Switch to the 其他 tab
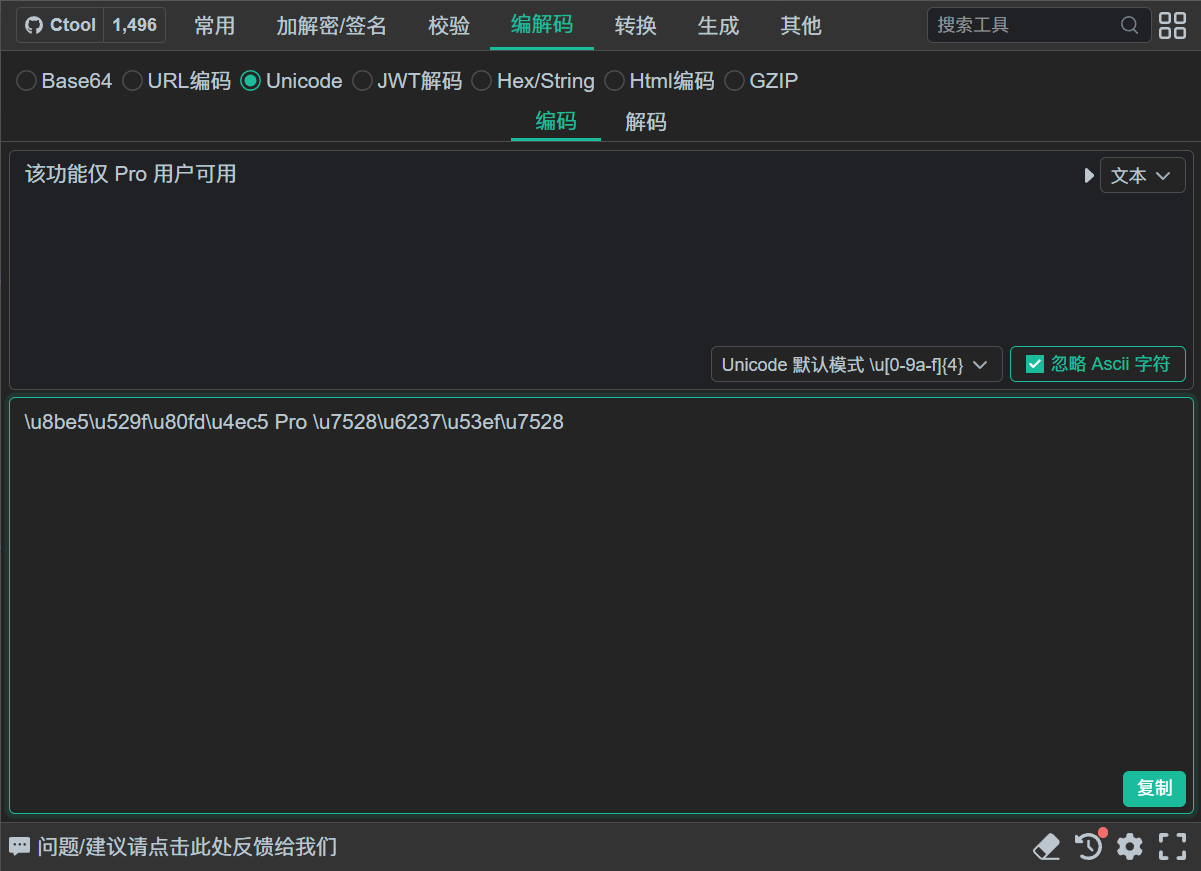The height and width of the screenshot is (871, 1201). click(x=801, y=26)
